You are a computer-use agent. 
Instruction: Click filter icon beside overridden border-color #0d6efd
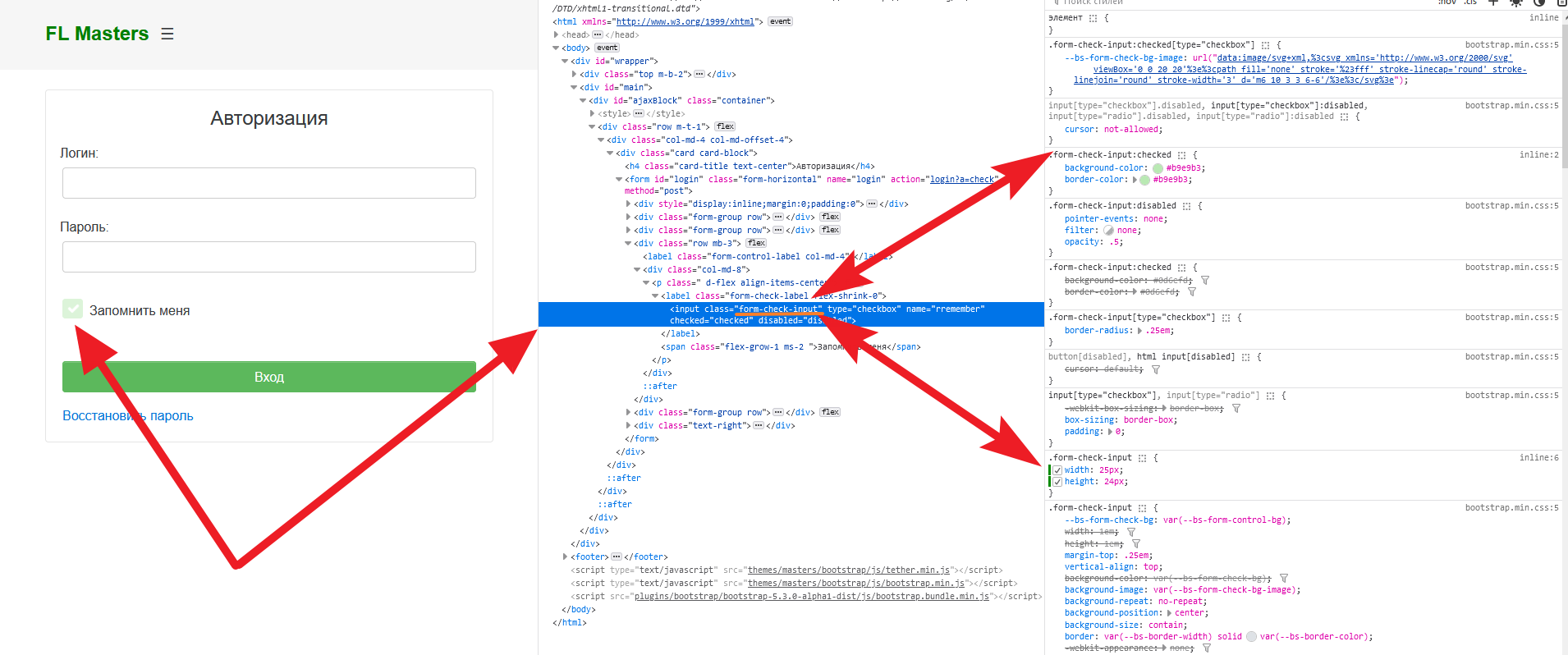1191,292
